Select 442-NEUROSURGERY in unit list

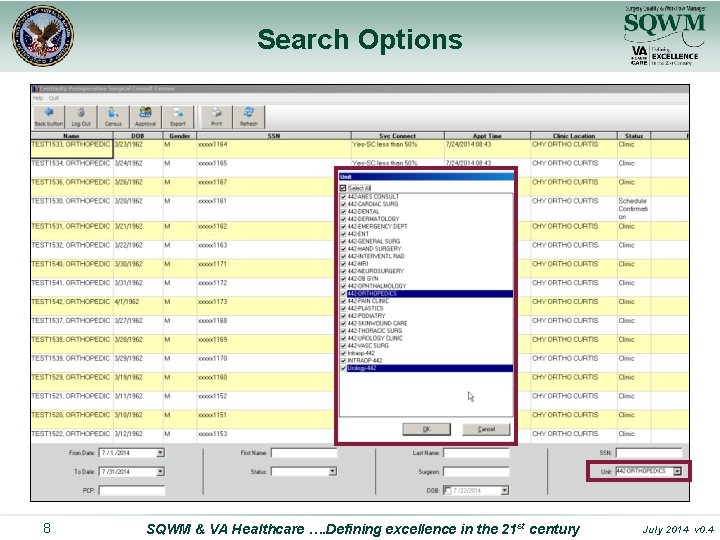375,271
